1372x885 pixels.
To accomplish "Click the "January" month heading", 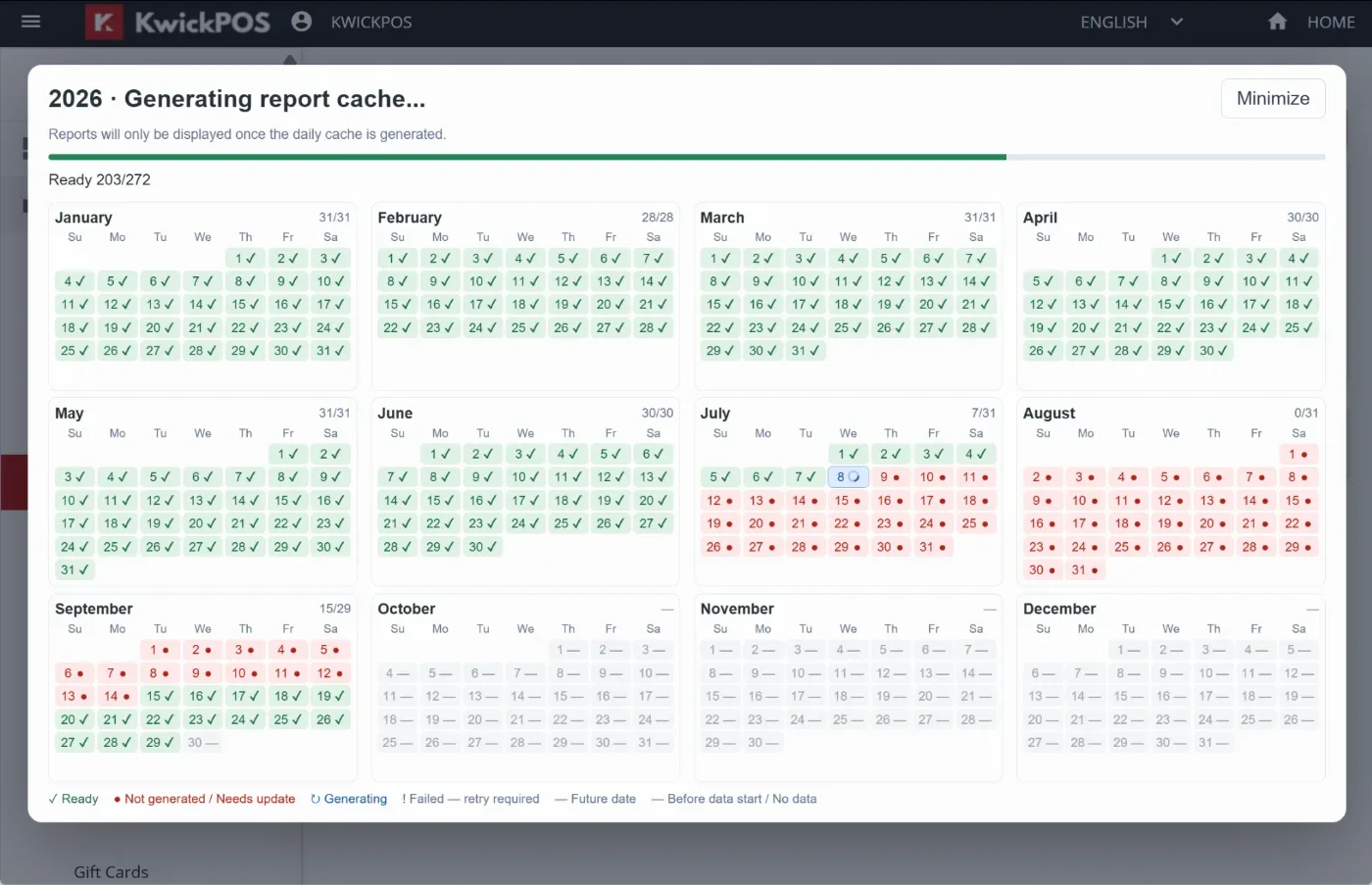I will point(83,218).
